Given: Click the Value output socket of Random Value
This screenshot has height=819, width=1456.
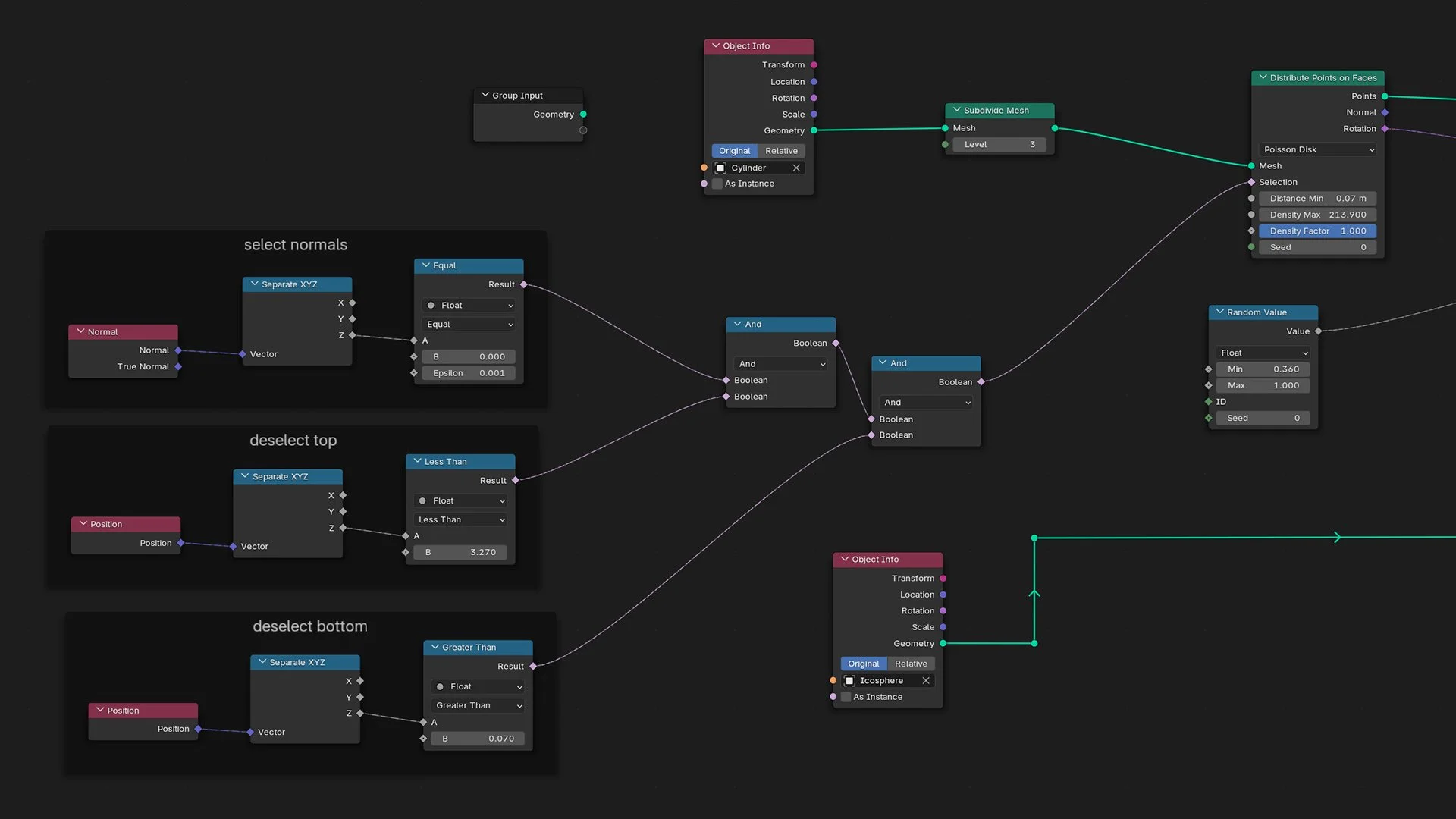Looking at the screenshot, I should point(1318,331).
